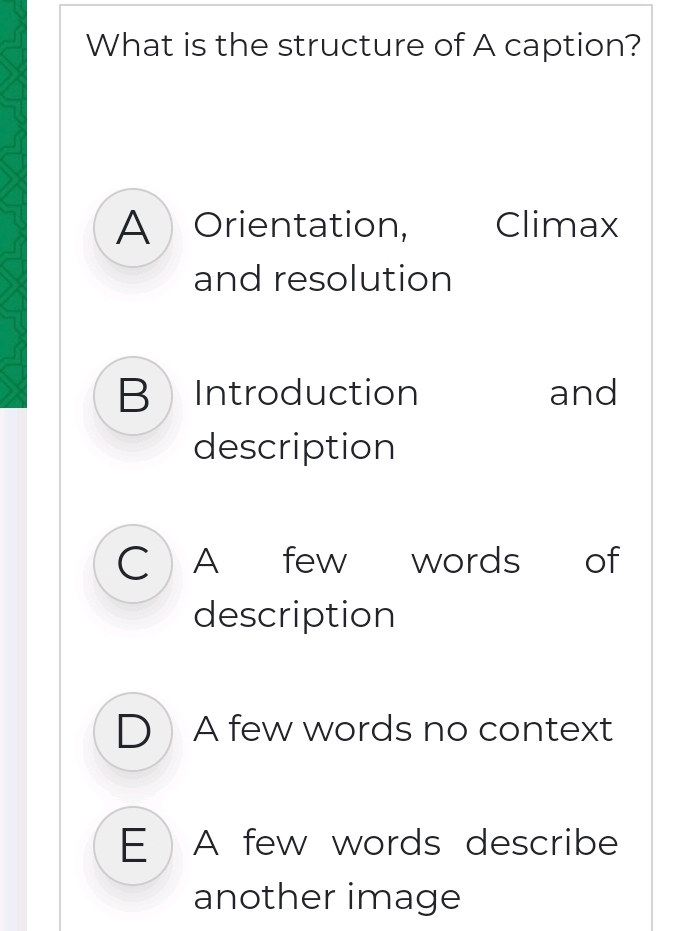Choose 'Introduction and description'
Viewport: 681px width, 931px height.
[x=406, y=419]
